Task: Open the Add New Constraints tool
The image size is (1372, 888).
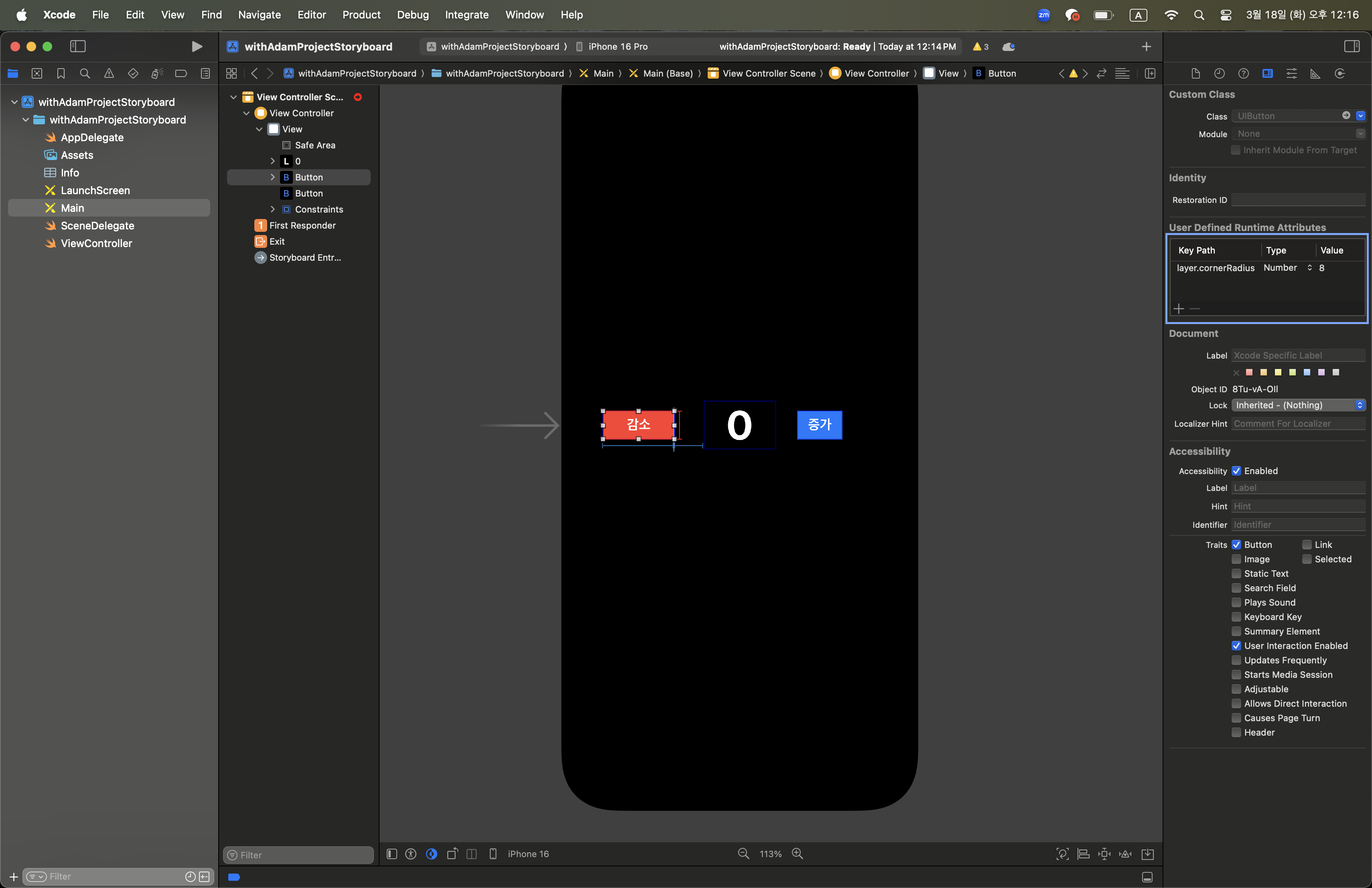Action: [1104, 854]
